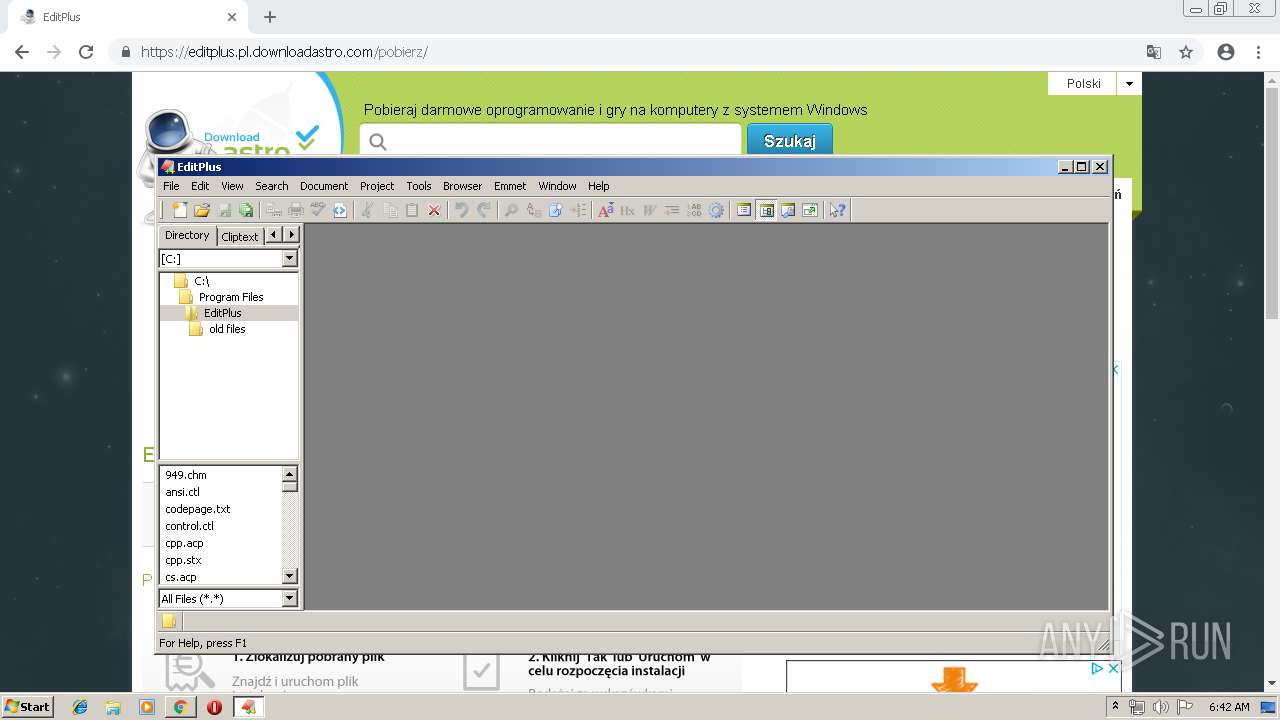Click file list scrollbar up arrow
Screen dimensions: 1280x720
[x=290, y=475]
